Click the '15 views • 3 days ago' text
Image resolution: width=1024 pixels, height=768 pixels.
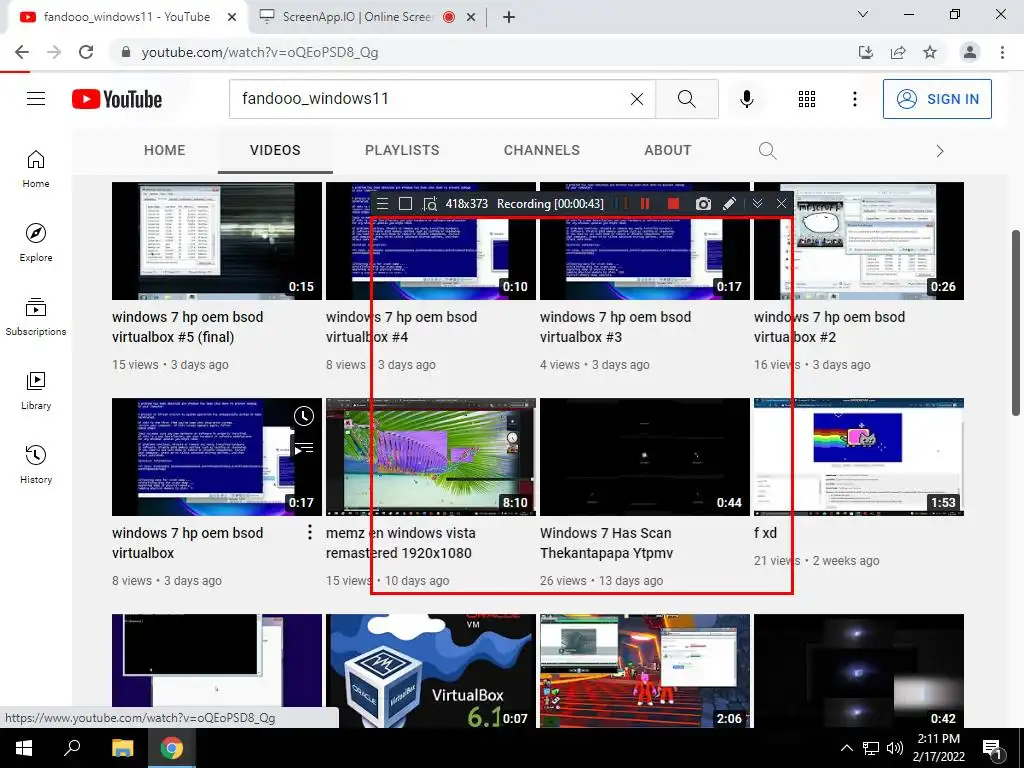pyautogui.click(x=170, y=364)
